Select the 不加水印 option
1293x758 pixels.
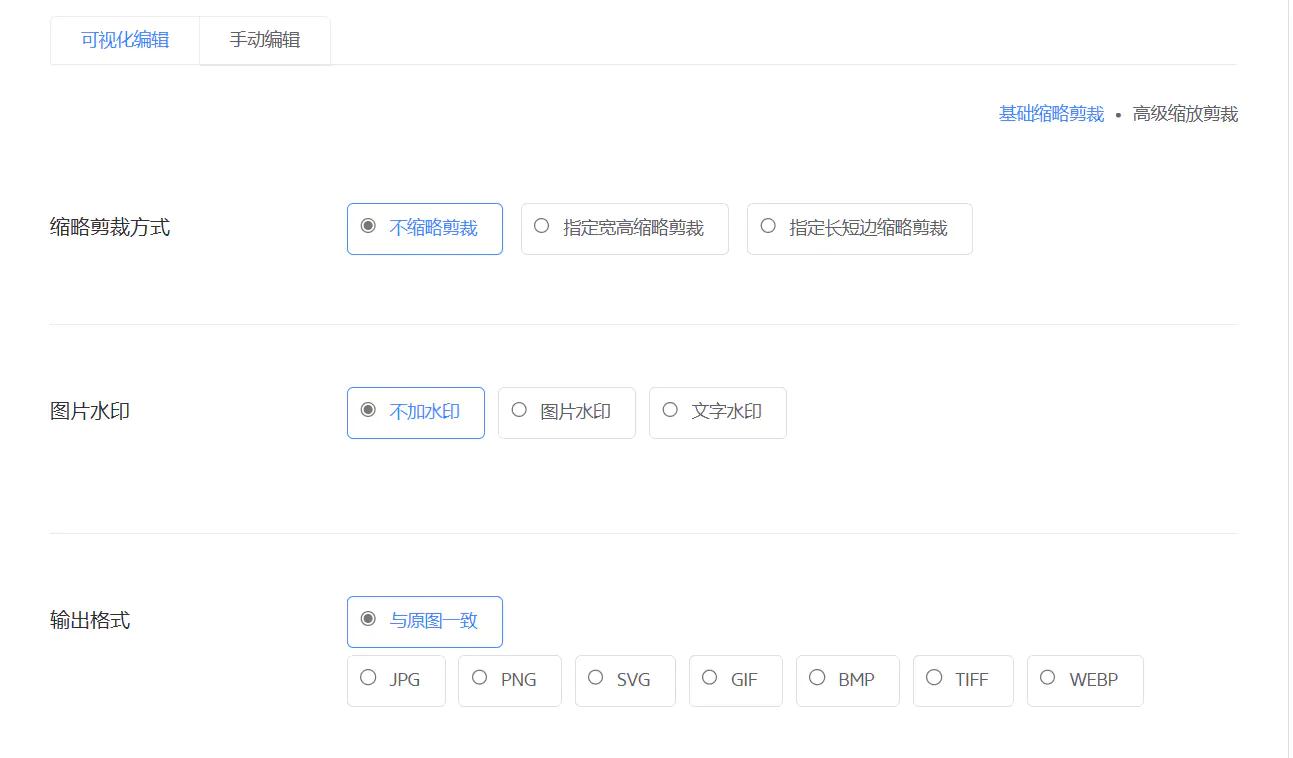coord(415,412)
